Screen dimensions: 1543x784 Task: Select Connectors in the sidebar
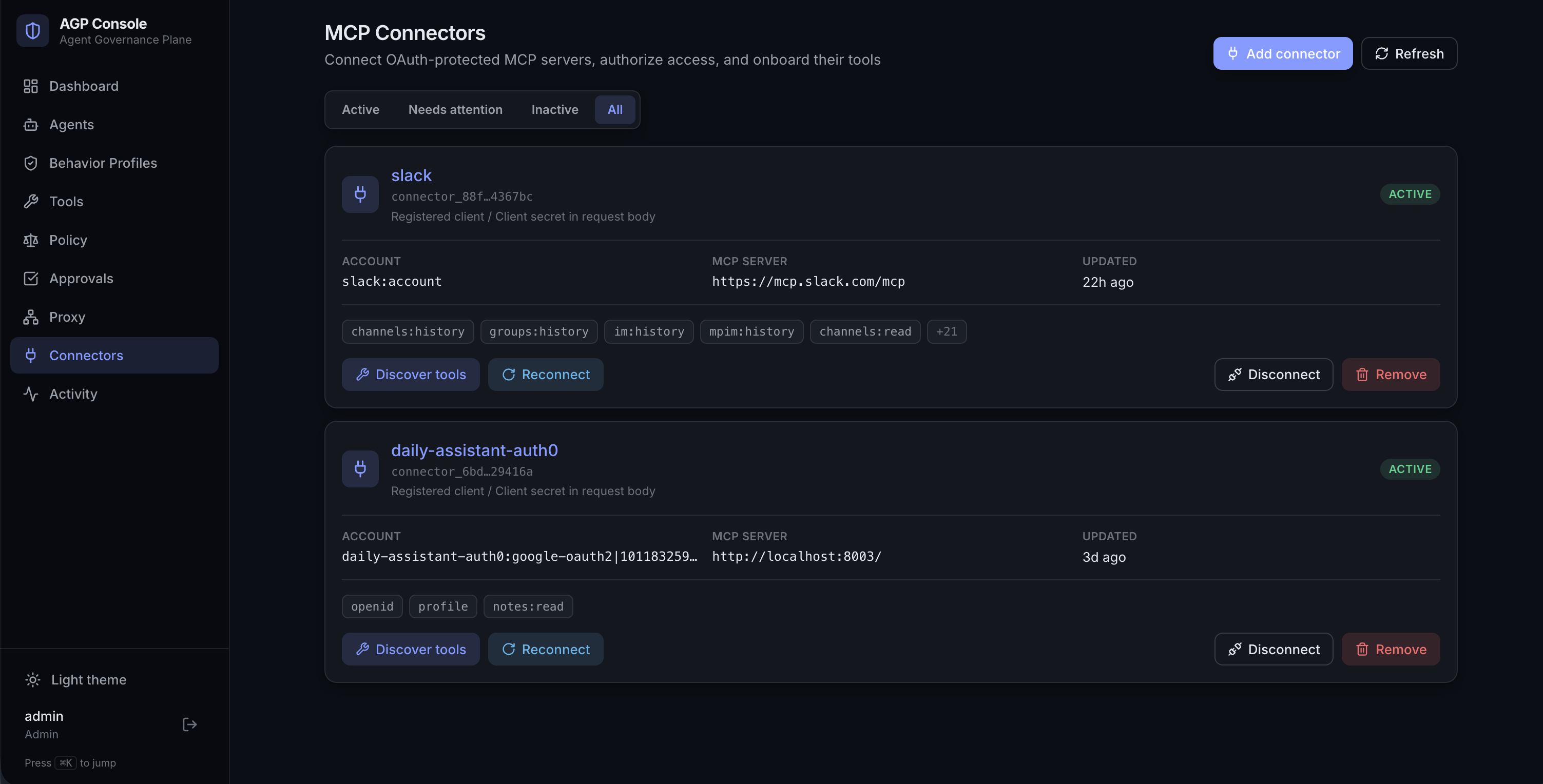[114, 355]
